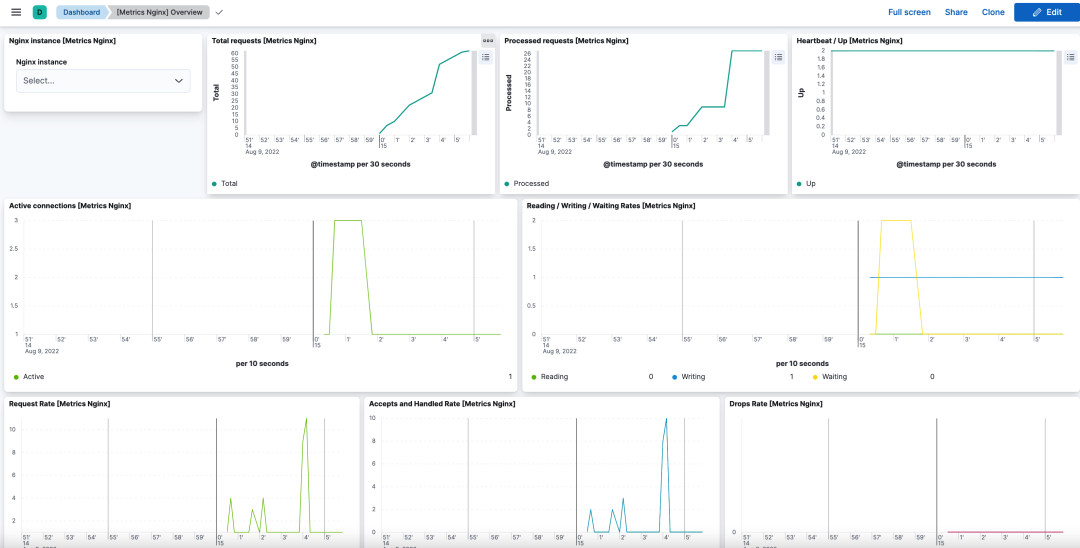Click the chevron in Nginx instance selector

(x=178, y=81)
